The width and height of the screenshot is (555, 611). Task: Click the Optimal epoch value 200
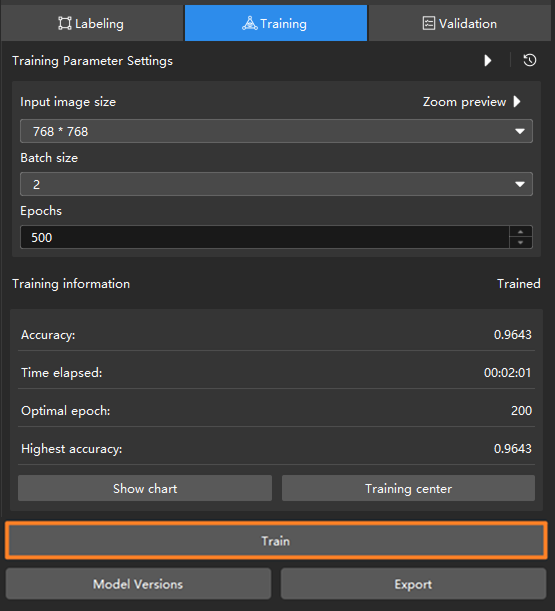pos(521,410)
